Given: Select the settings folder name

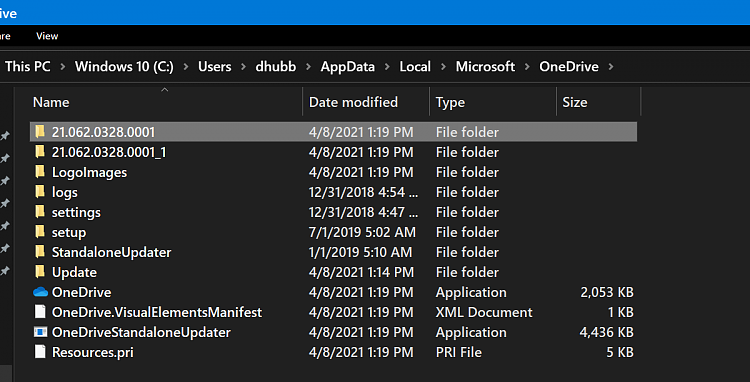Looking at the screenshot, I should [76, 212].
